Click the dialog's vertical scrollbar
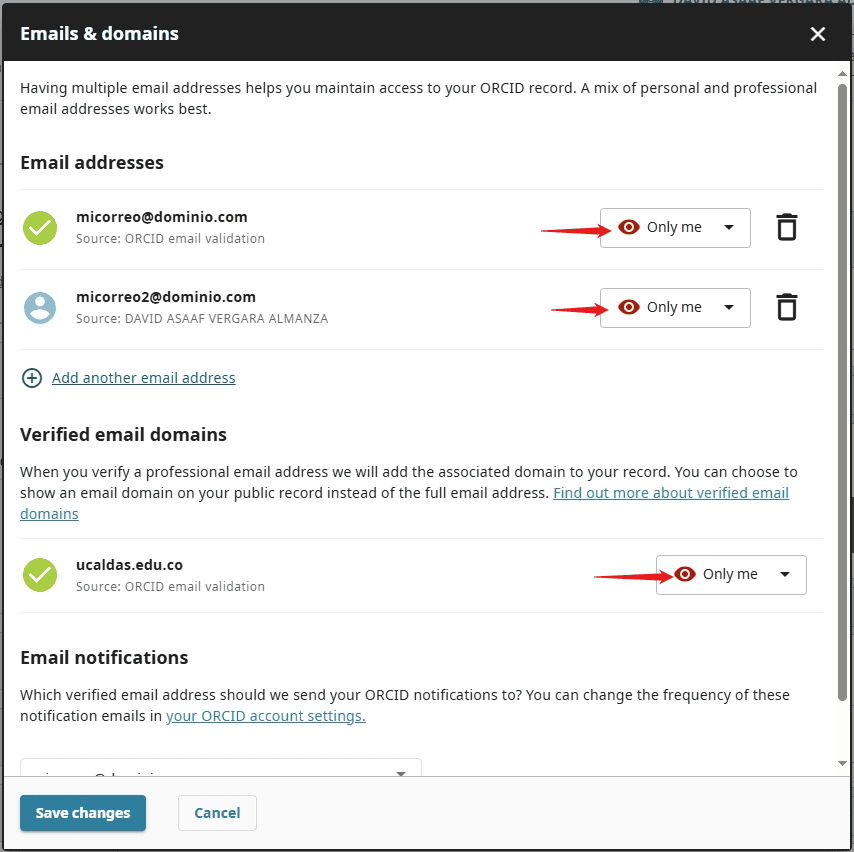The height and width of the screenshot is (852, 854). click(843, 400)
